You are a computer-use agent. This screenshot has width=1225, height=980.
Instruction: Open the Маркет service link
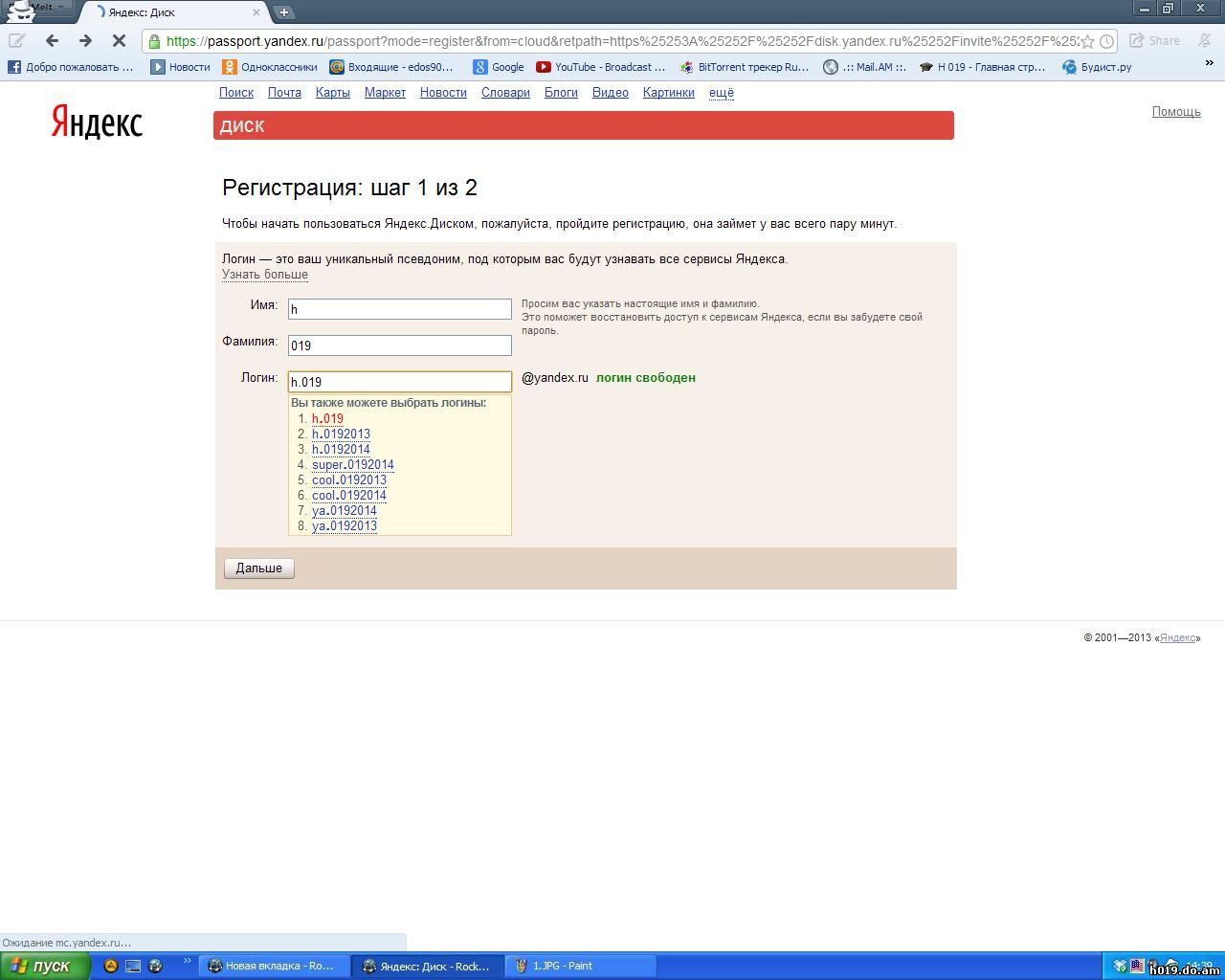385,93
